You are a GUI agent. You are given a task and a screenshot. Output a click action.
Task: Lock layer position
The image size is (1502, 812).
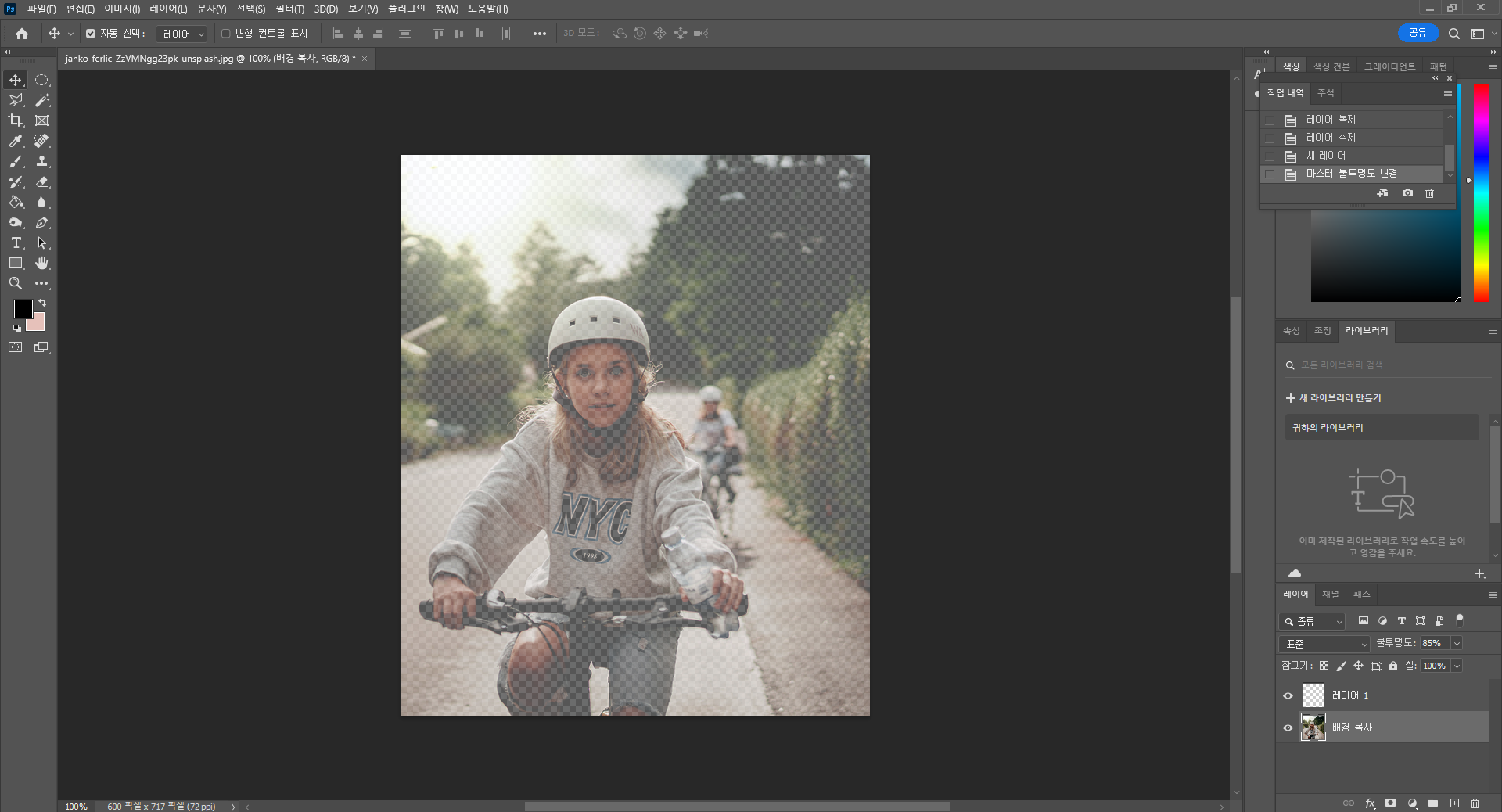coord(1358,666)
